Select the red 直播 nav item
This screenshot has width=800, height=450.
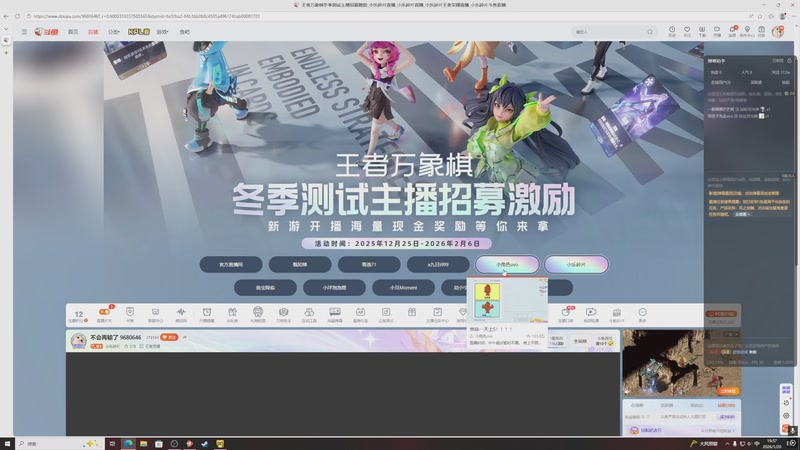click(93, 32)
